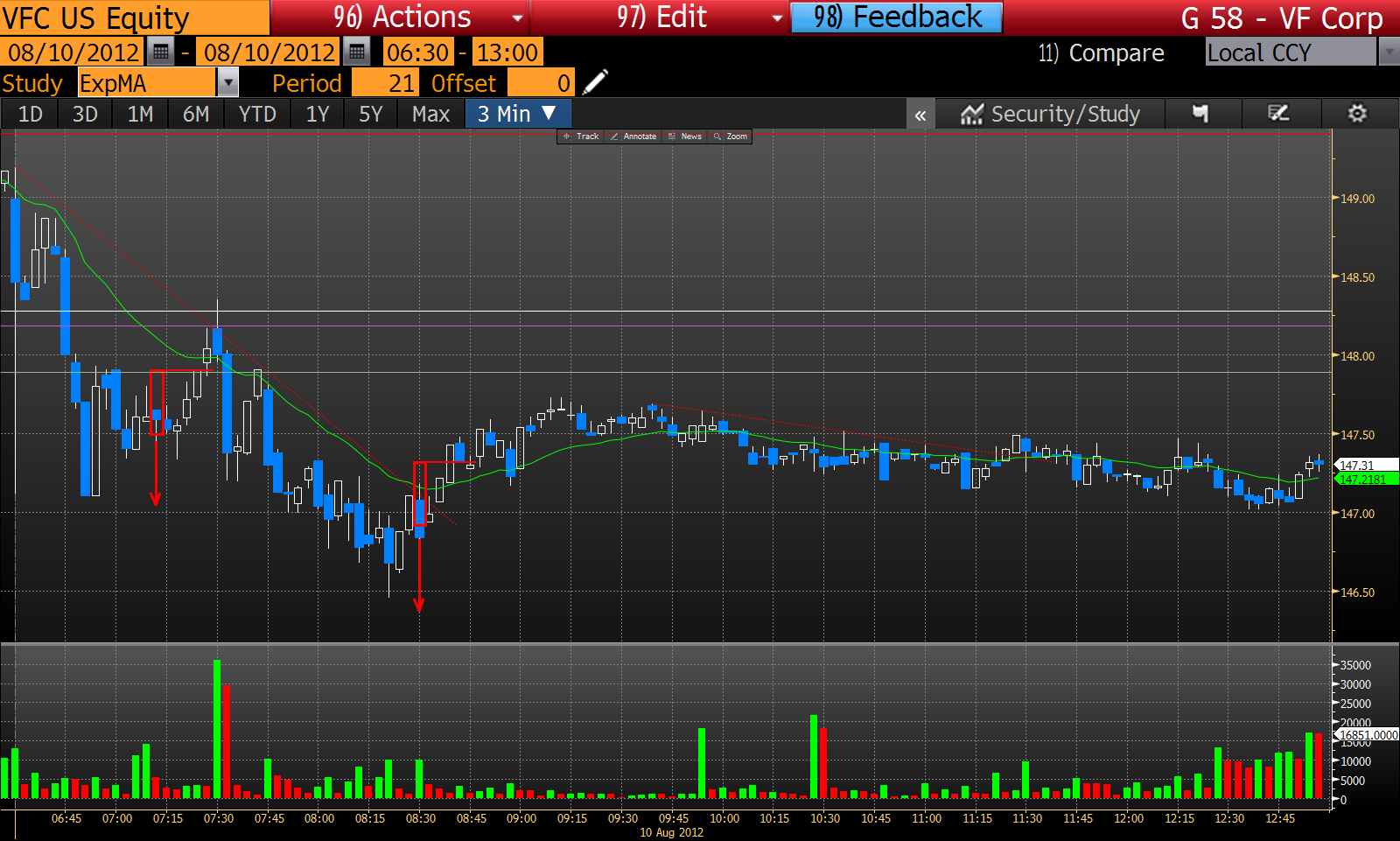Open chart settings gear

coord(1357,114)
